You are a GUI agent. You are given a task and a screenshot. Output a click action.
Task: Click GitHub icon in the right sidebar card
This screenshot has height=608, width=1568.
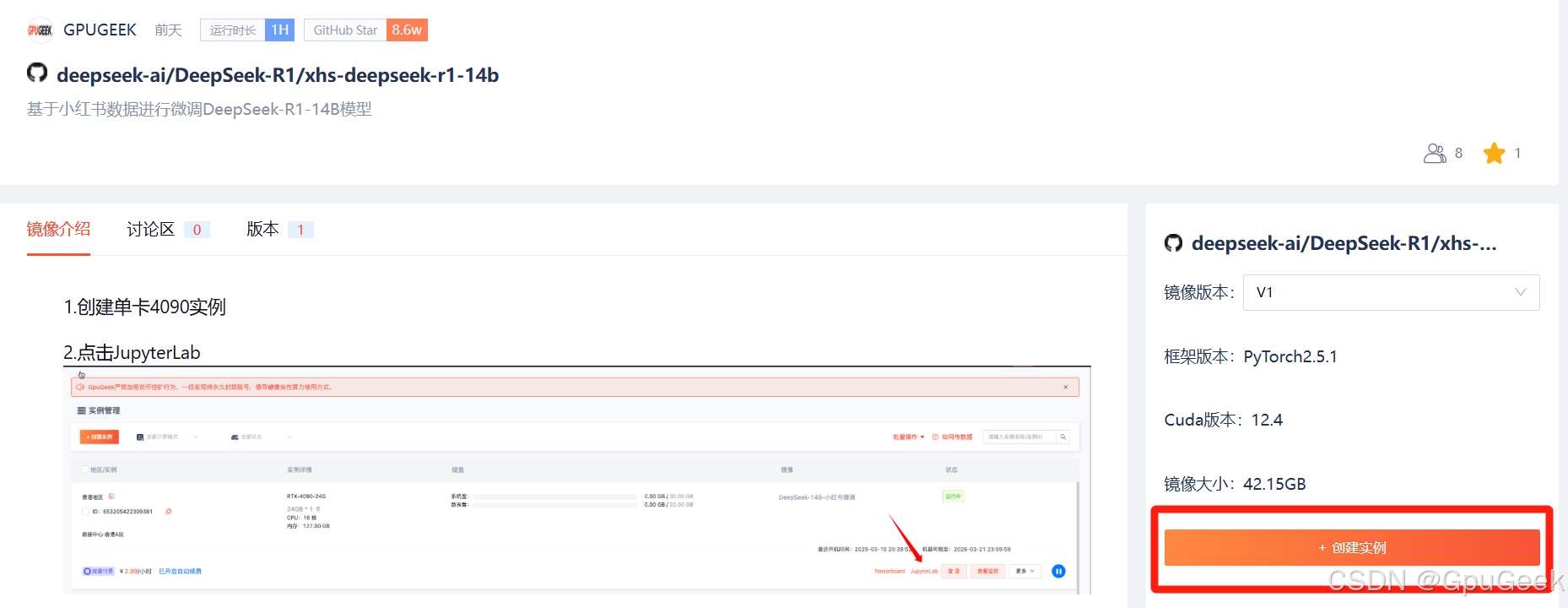pyautogui.click(x=1173, y=243)
